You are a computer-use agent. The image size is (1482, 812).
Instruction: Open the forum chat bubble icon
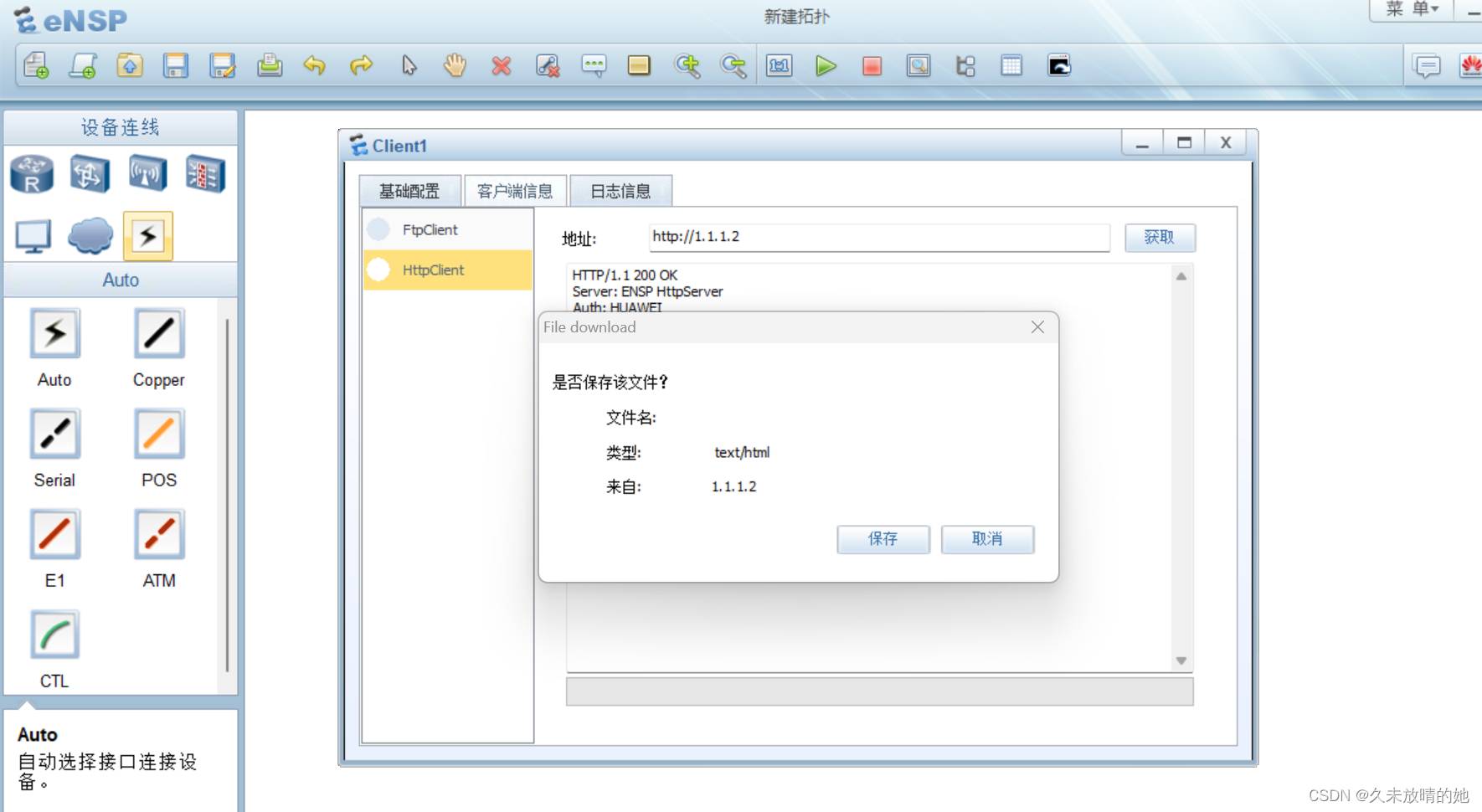pos(1427,65)
